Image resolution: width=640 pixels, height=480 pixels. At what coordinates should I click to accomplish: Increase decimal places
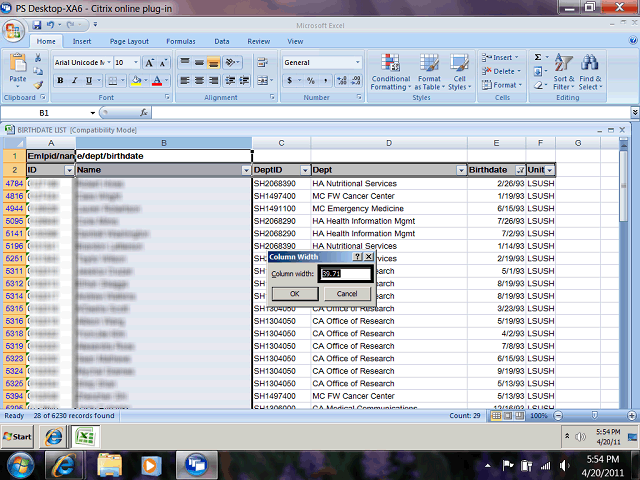click(x=342, y=80)
